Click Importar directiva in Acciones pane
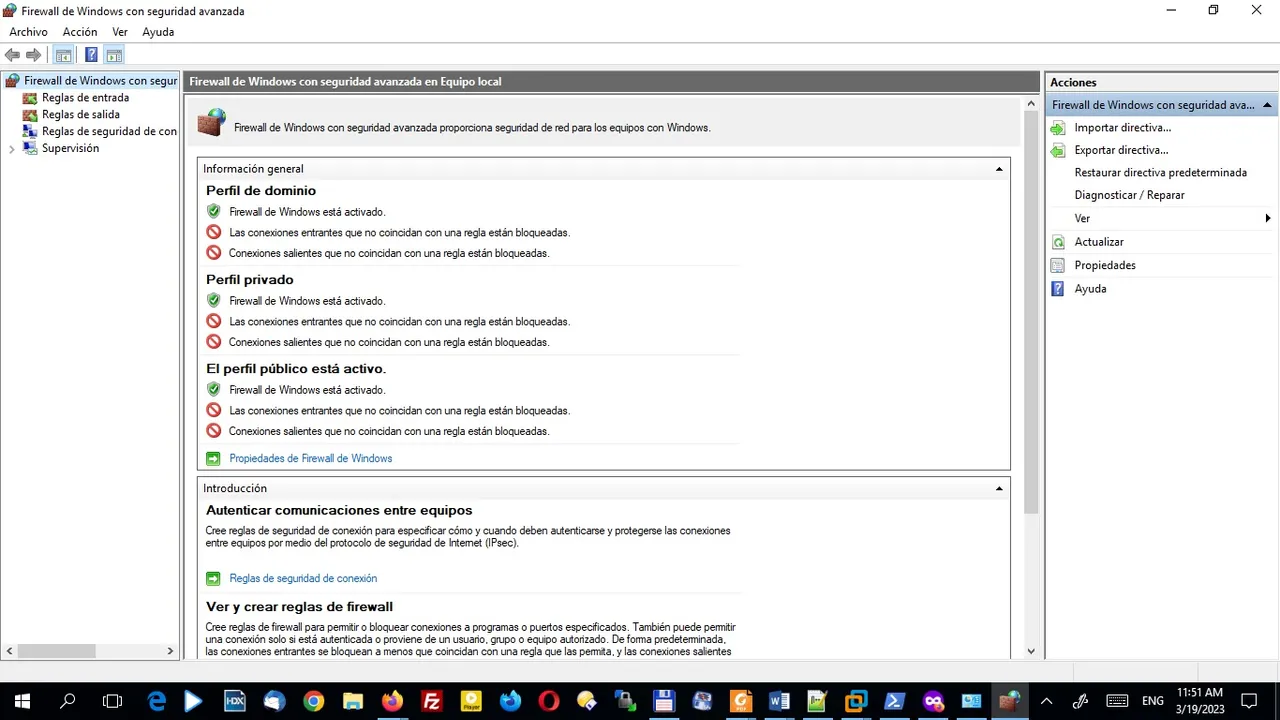Viewport: 1280px width, 720px height. click(1122, 128)
